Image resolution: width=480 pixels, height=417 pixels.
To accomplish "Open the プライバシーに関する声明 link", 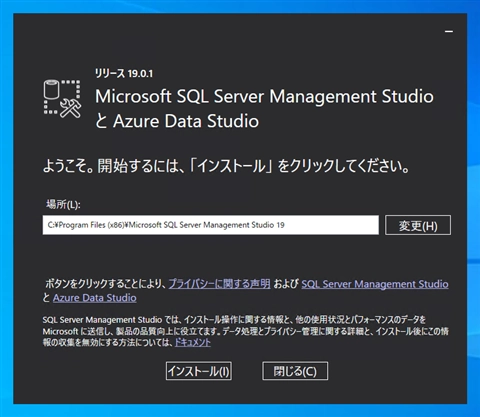I will pos(219,284).
